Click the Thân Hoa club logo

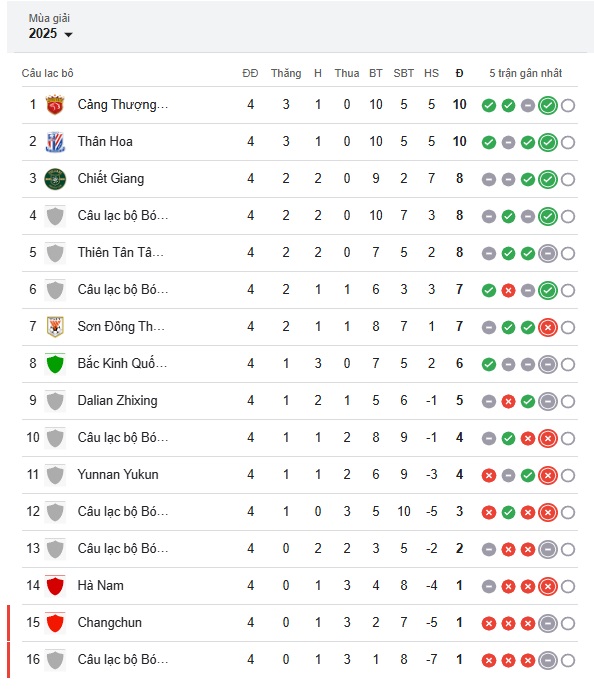click(x=55, y=141)
